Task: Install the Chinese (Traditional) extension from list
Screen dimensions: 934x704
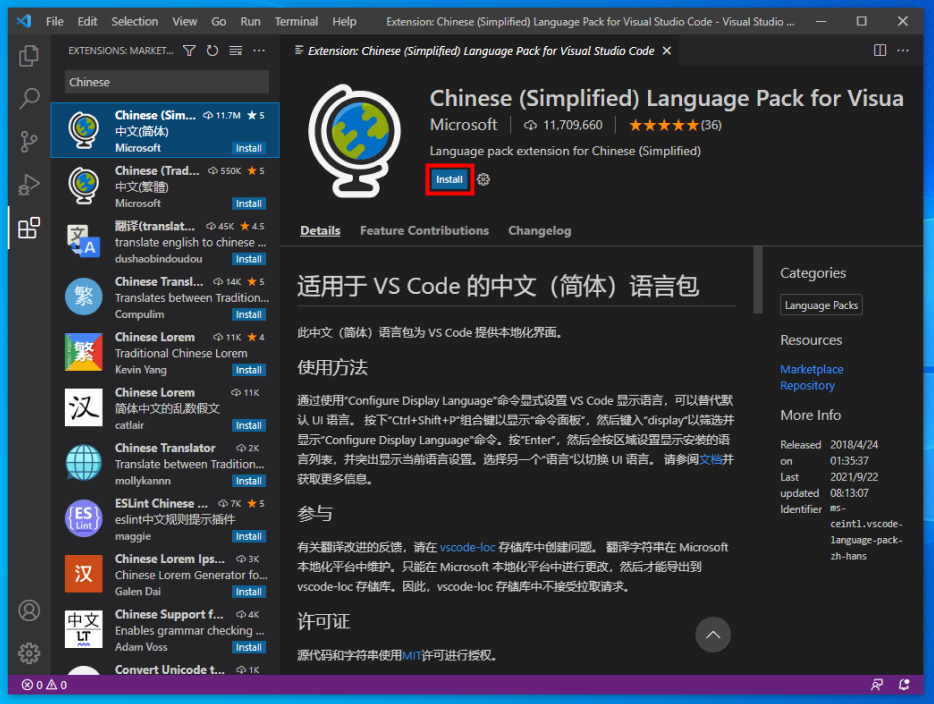Action: (x=248, y=204)
